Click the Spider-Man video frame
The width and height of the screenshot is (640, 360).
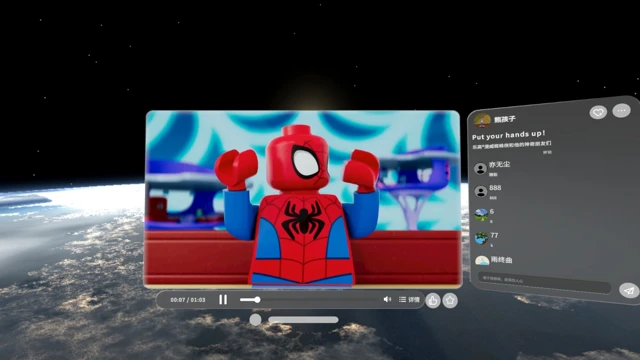pyautogui.click(x=303, y=199)
